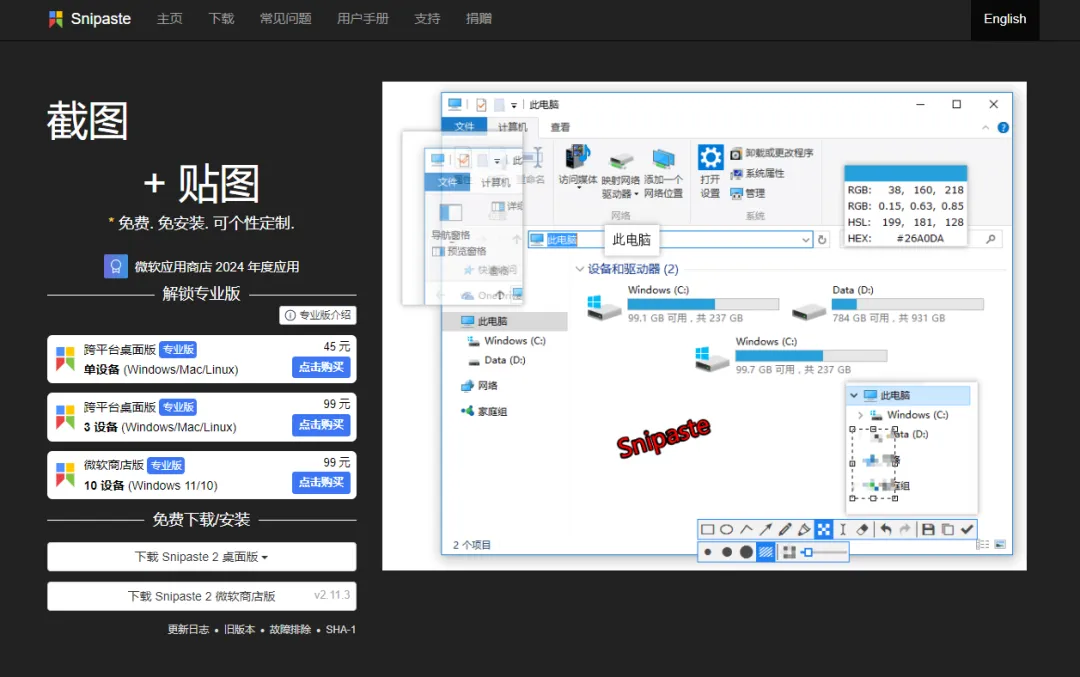Open 用户手册 from the top navigation

pyautogui.click(x=363, y=19)
